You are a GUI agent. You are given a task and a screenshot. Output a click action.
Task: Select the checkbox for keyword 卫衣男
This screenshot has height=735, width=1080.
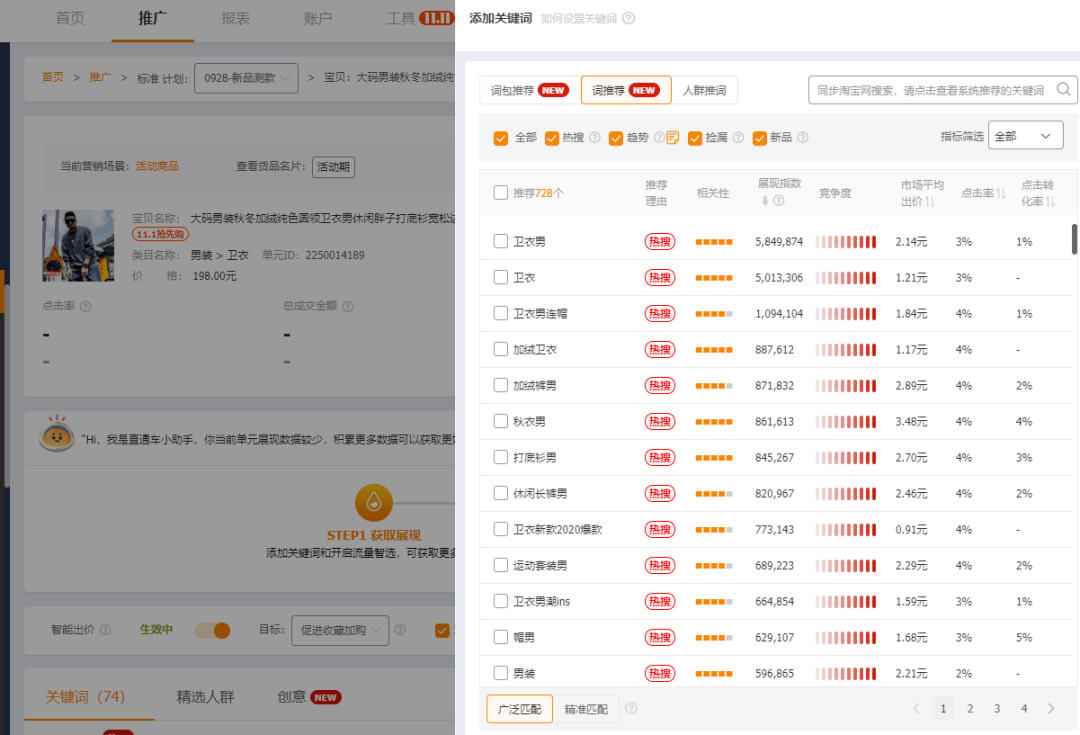click(x=499, y=241)
